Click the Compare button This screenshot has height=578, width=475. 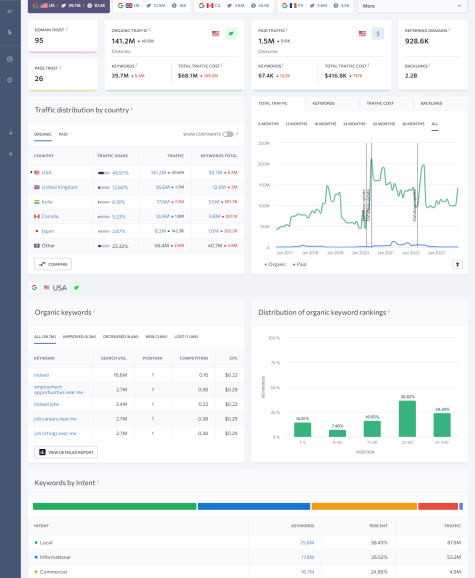[x=53, y=264]
